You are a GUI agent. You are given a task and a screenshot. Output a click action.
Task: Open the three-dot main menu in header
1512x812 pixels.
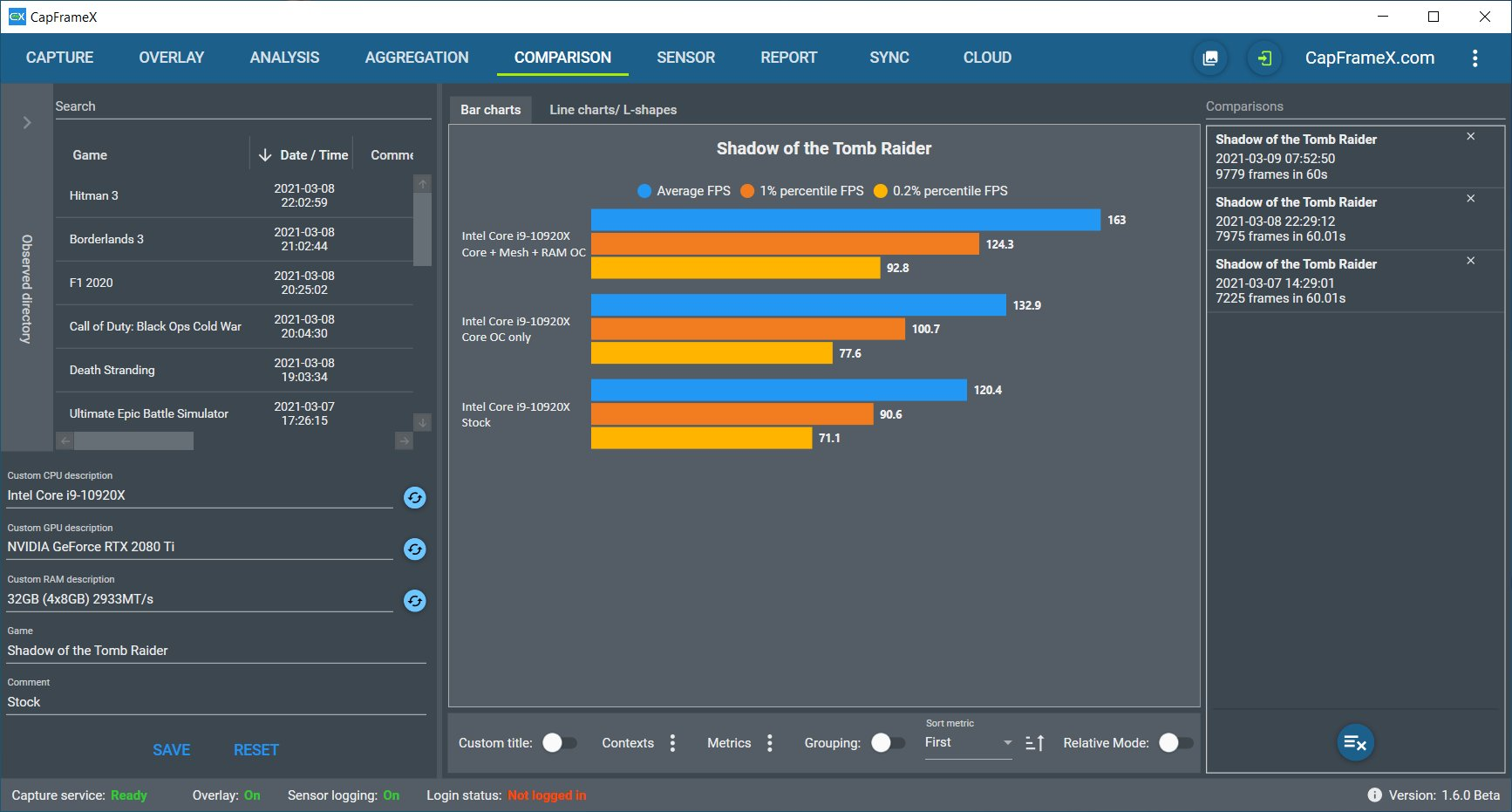pos(1475,58)
